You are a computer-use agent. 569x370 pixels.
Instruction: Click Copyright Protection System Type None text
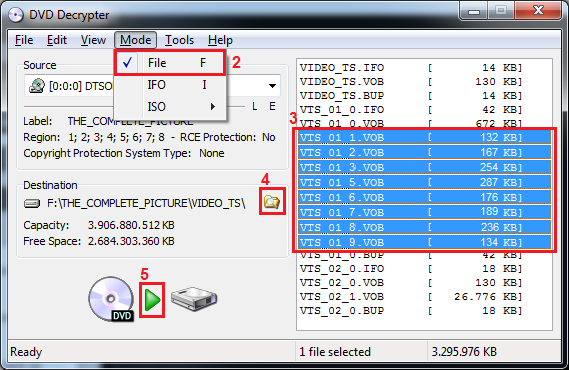coord(124,153)
